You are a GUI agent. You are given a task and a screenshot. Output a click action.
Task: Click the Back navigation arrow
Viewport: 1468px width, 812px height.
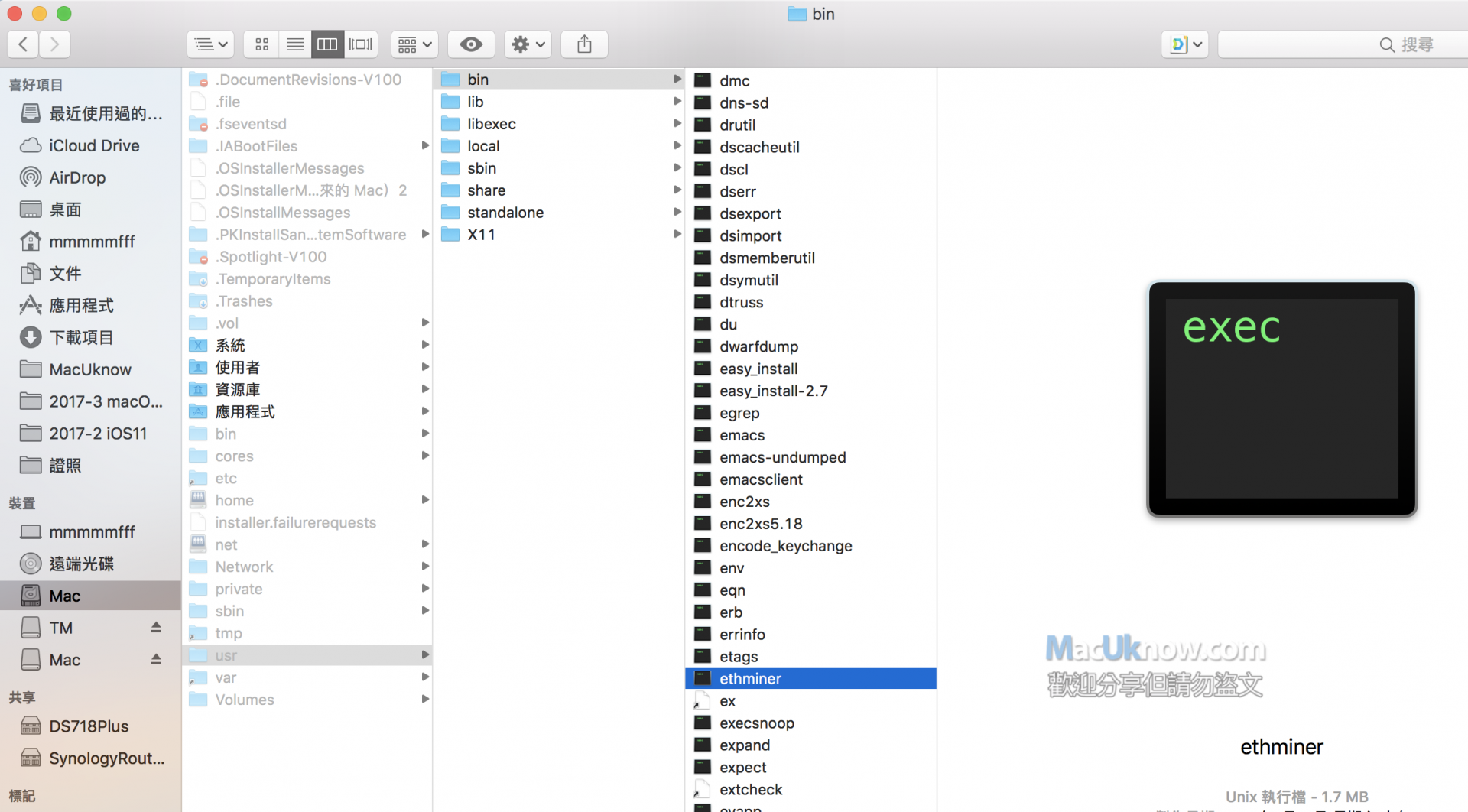coord(24,44)
